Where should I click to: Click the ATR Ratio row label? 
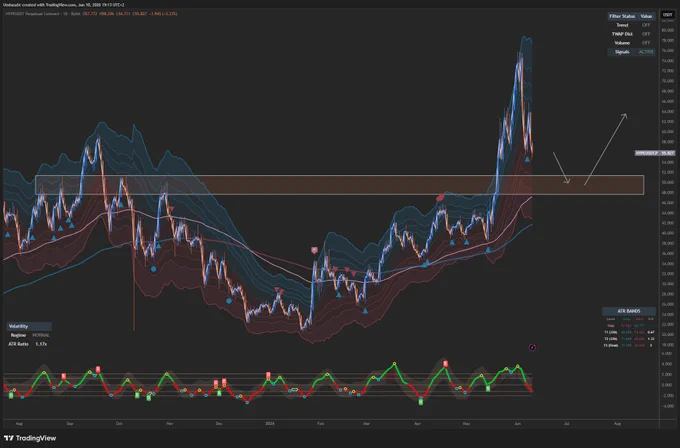[x=18, y=344]
